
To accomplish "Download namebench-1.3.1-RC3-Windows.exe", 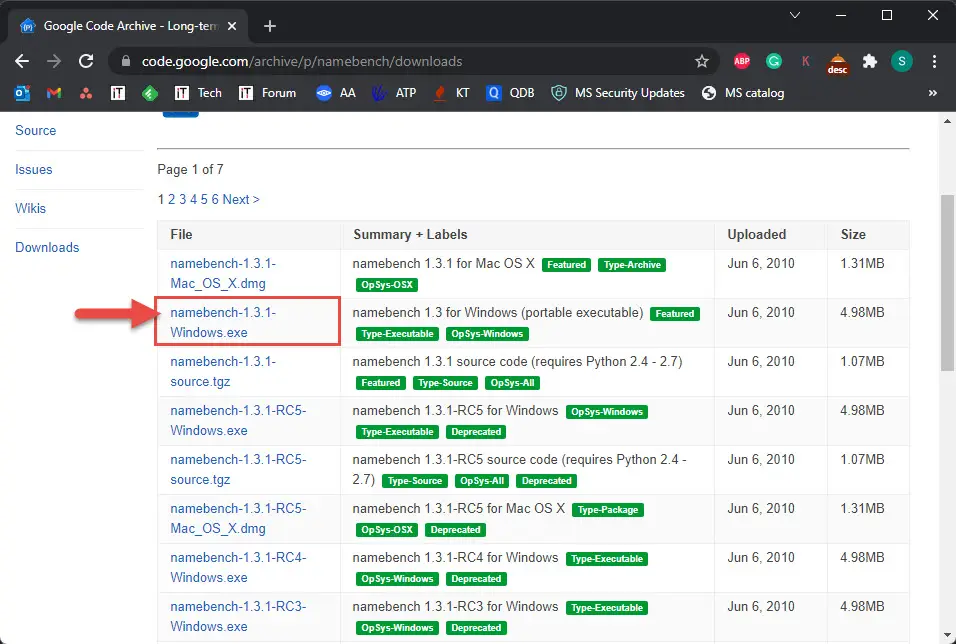I will [x=238, y=617].
